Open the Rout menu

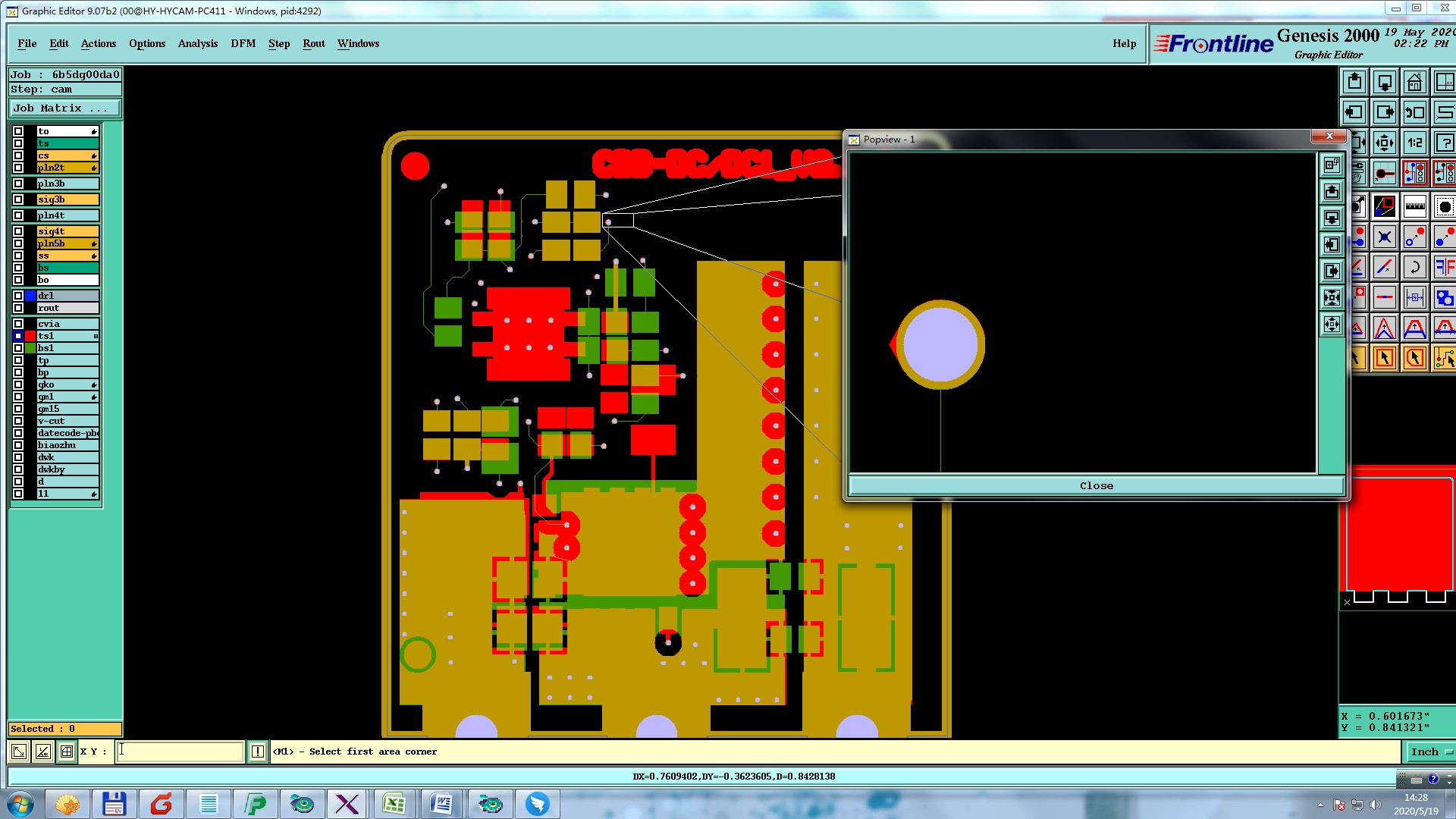pos(313,43)
